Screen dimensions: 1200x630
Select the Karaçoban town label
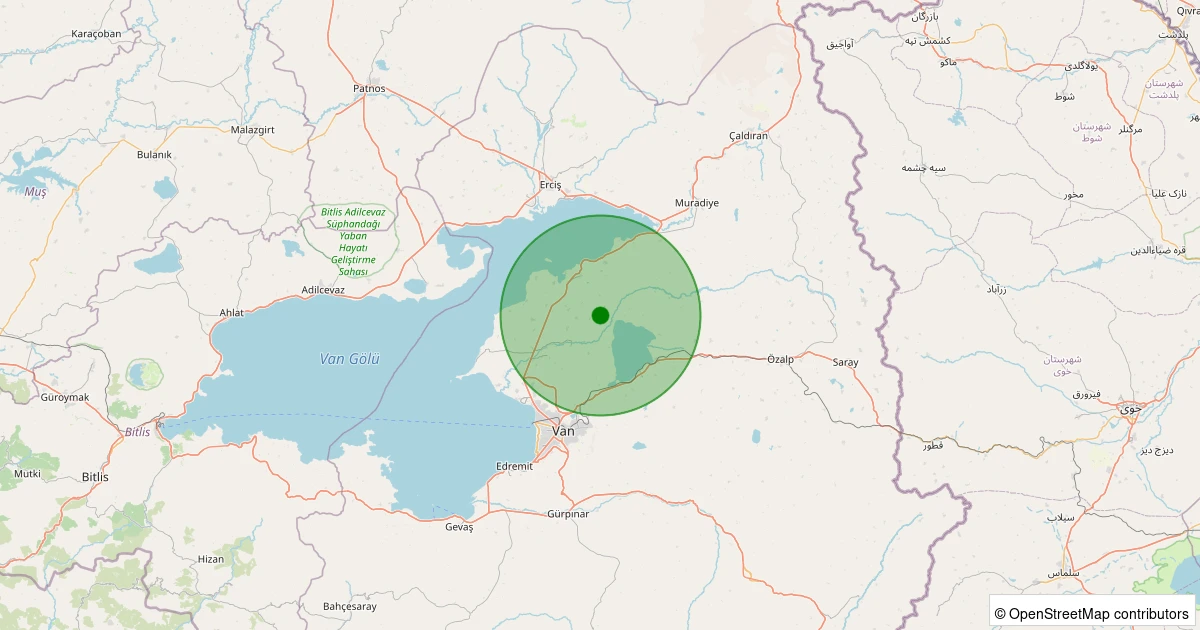[96, 34]
